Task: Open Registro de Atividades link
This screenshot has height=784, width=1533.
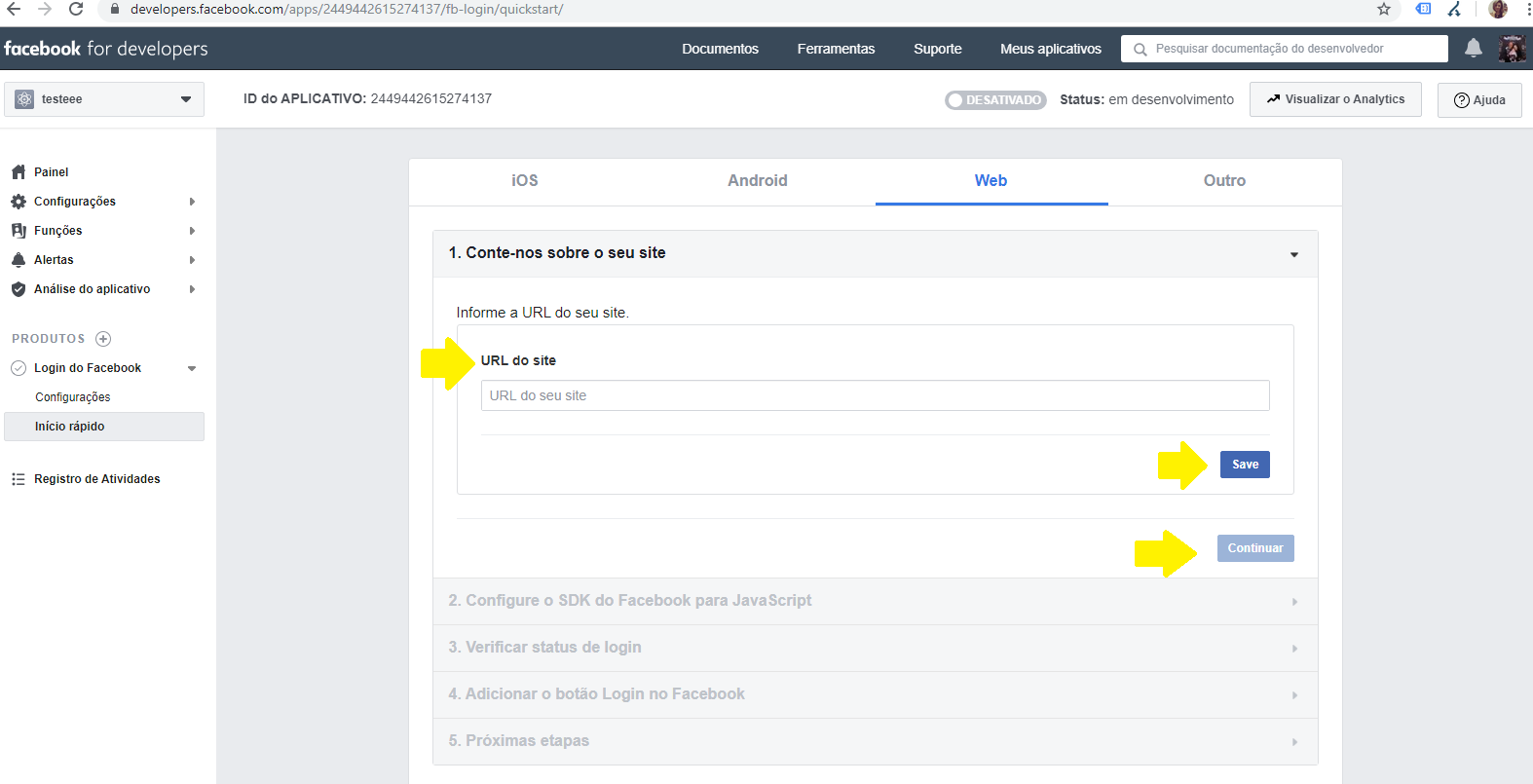Action: pos(97,479)
